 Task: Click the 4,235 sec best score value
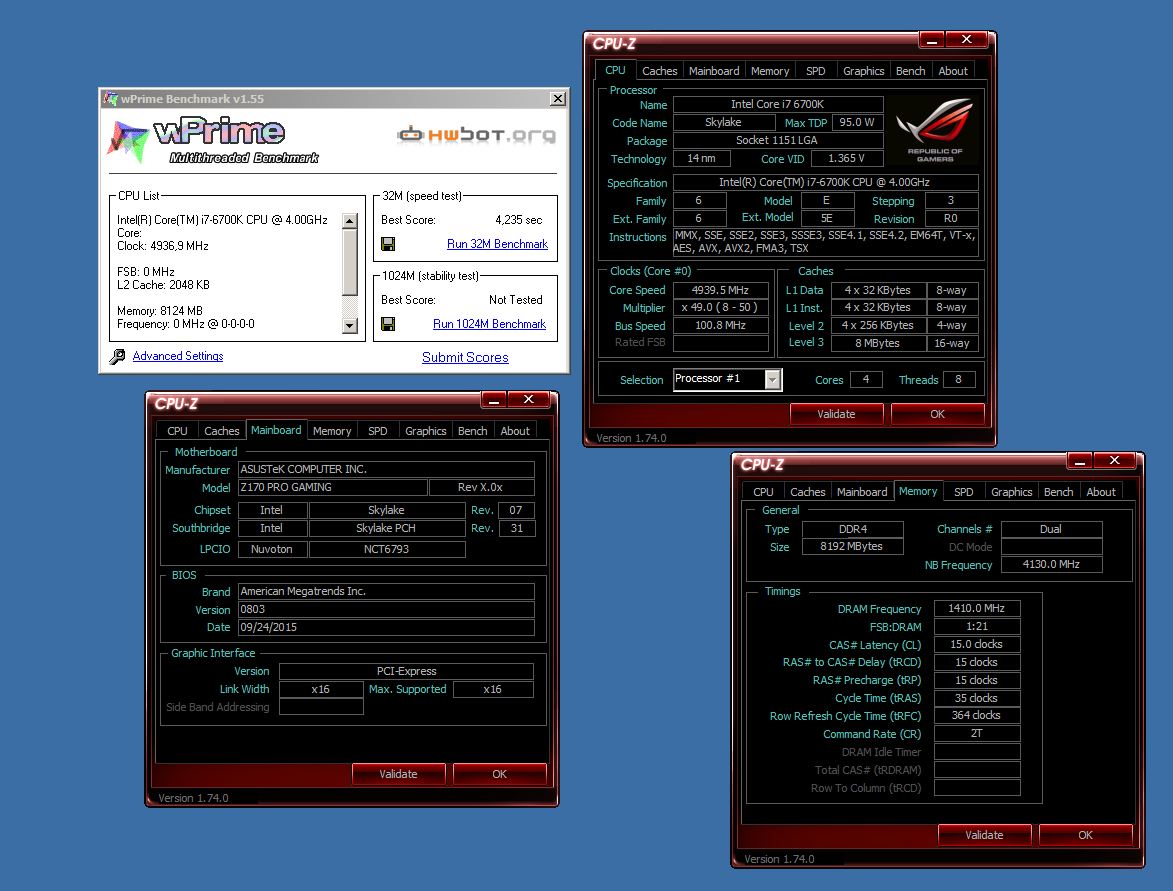[x=518, y=220]
